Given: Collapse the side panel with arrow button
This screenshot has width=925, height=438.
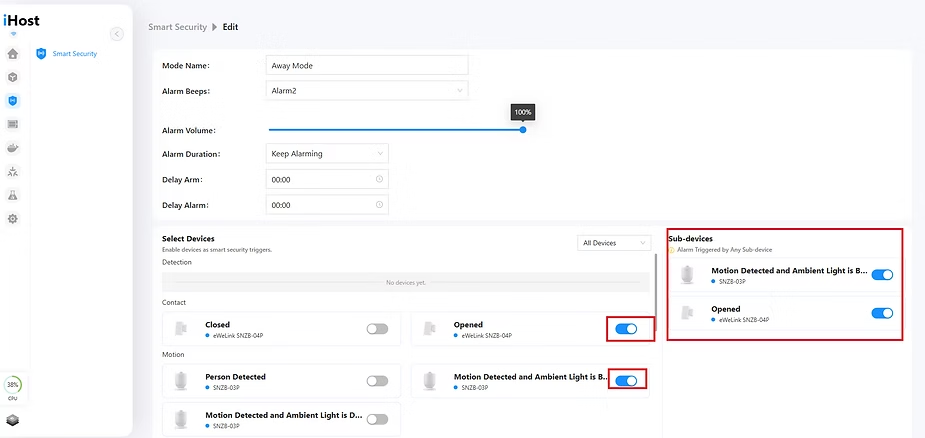Looking at the screenshot, I should click(x=117, y=34).
